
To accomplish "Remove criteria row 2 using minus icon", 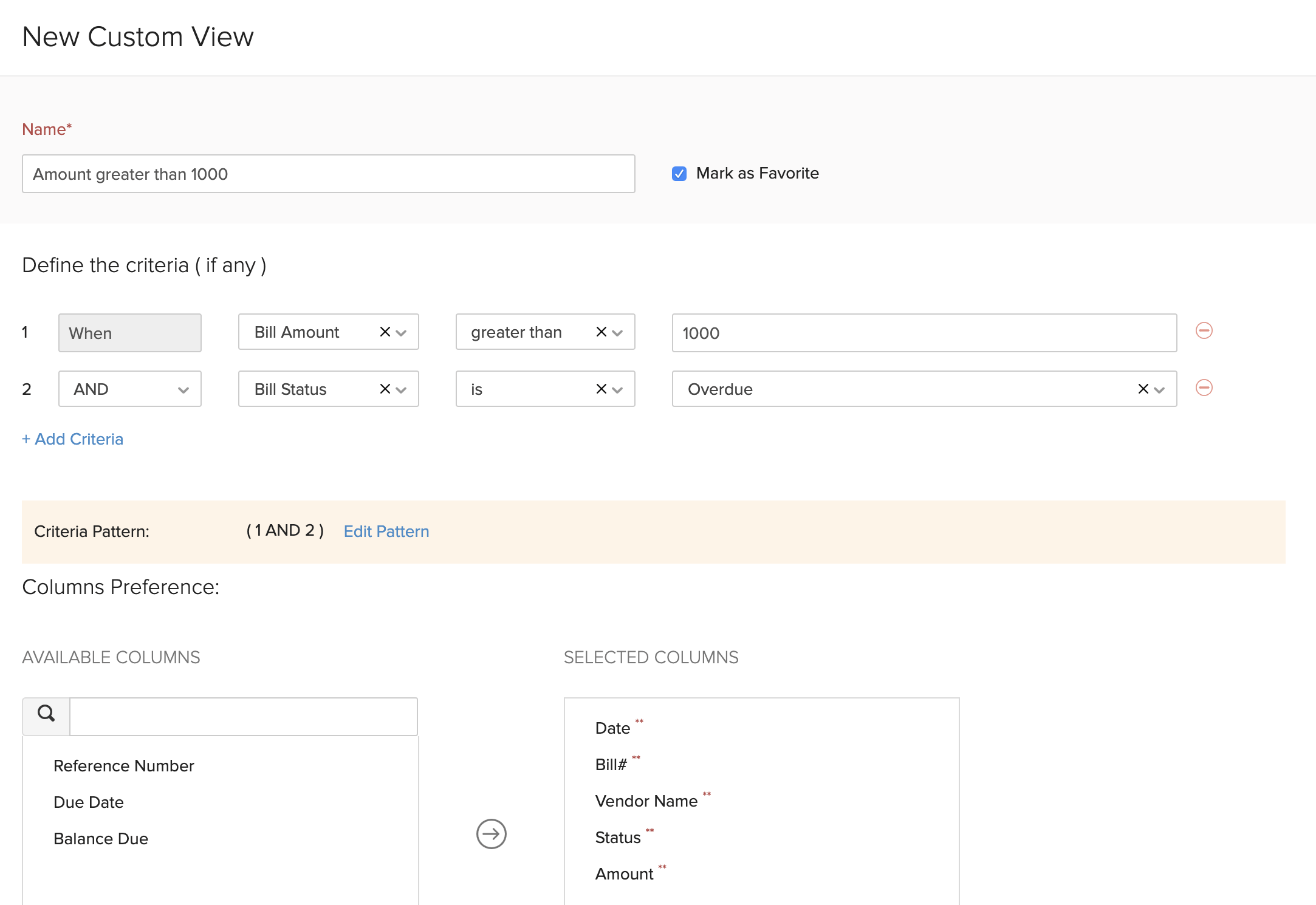I will click(x=1204, y=389).
